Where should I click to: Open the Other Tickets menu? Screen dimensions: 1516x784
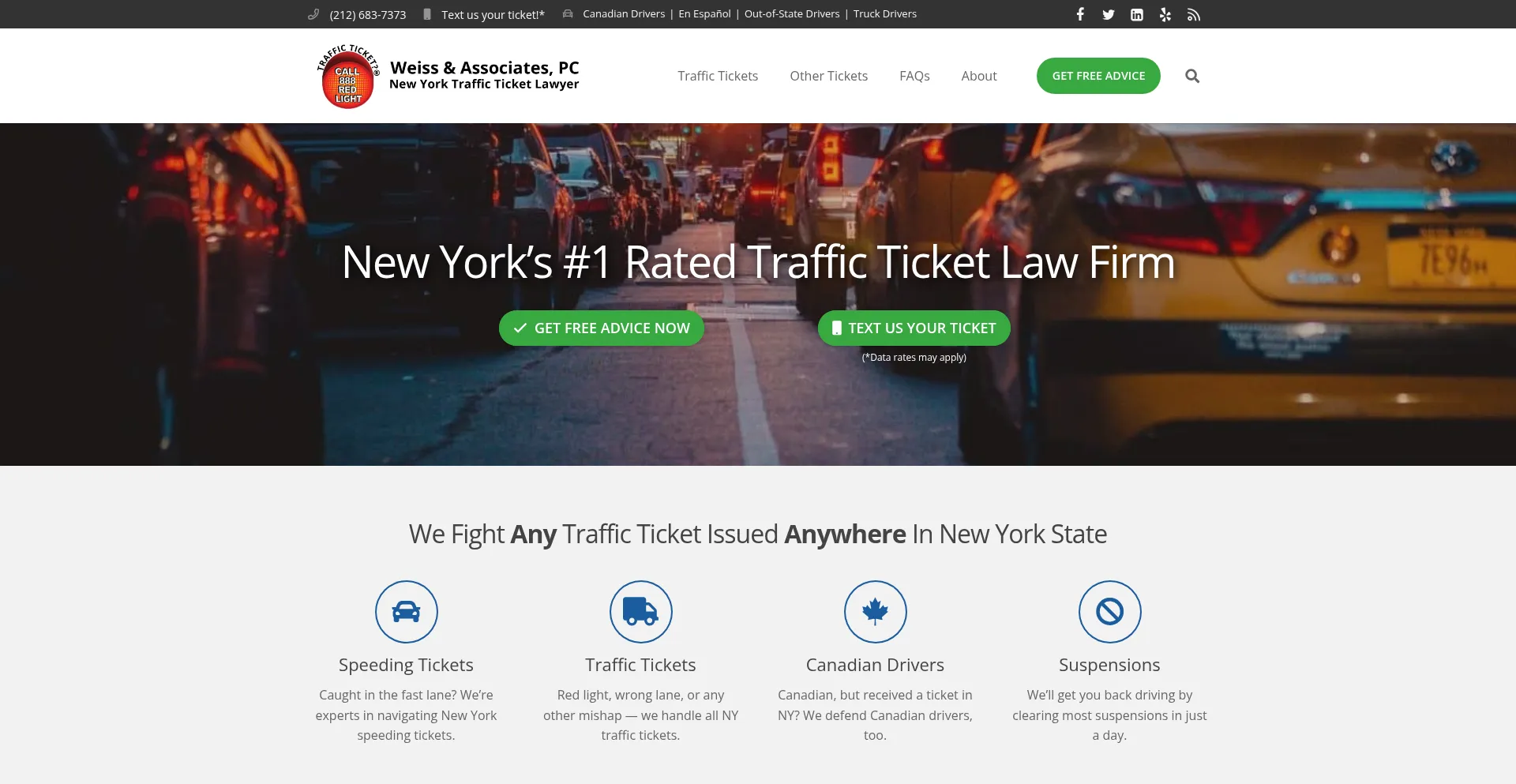coord(828,76)
